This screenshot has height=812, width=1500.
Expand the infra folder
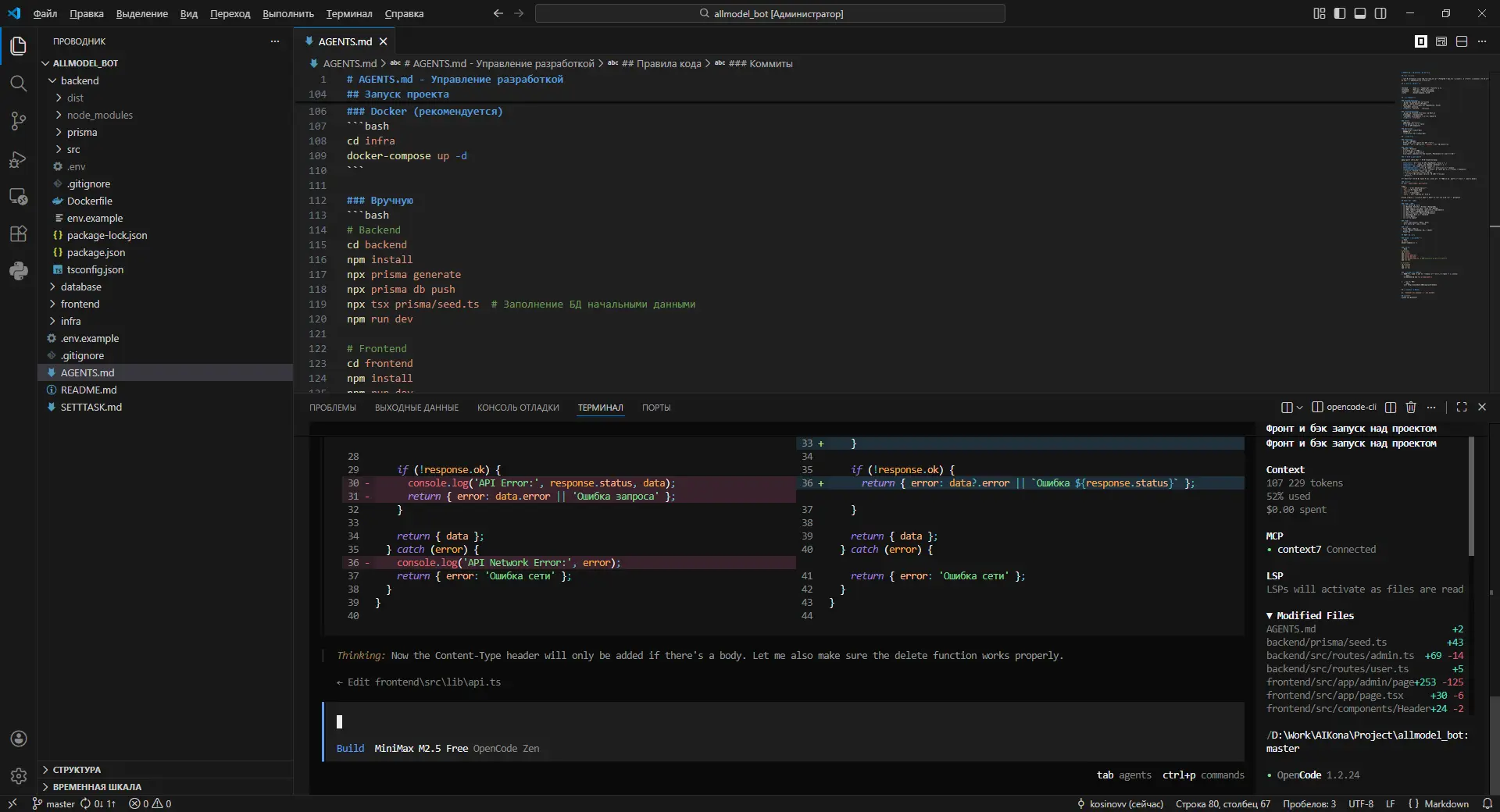click(52, 321)
